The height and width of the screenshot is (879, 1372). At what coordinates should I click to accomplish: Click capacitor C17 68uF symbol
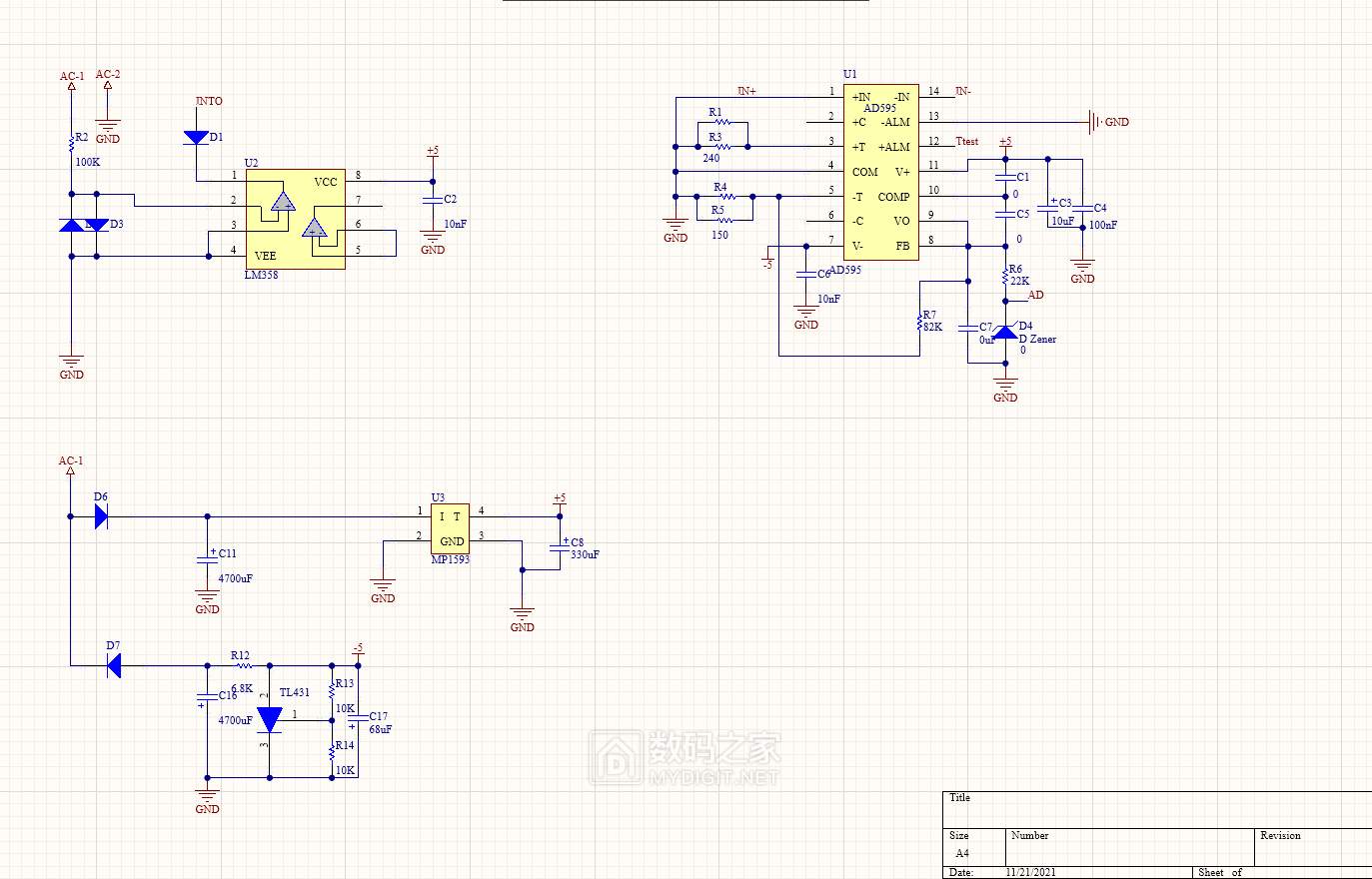coord(358,721)
